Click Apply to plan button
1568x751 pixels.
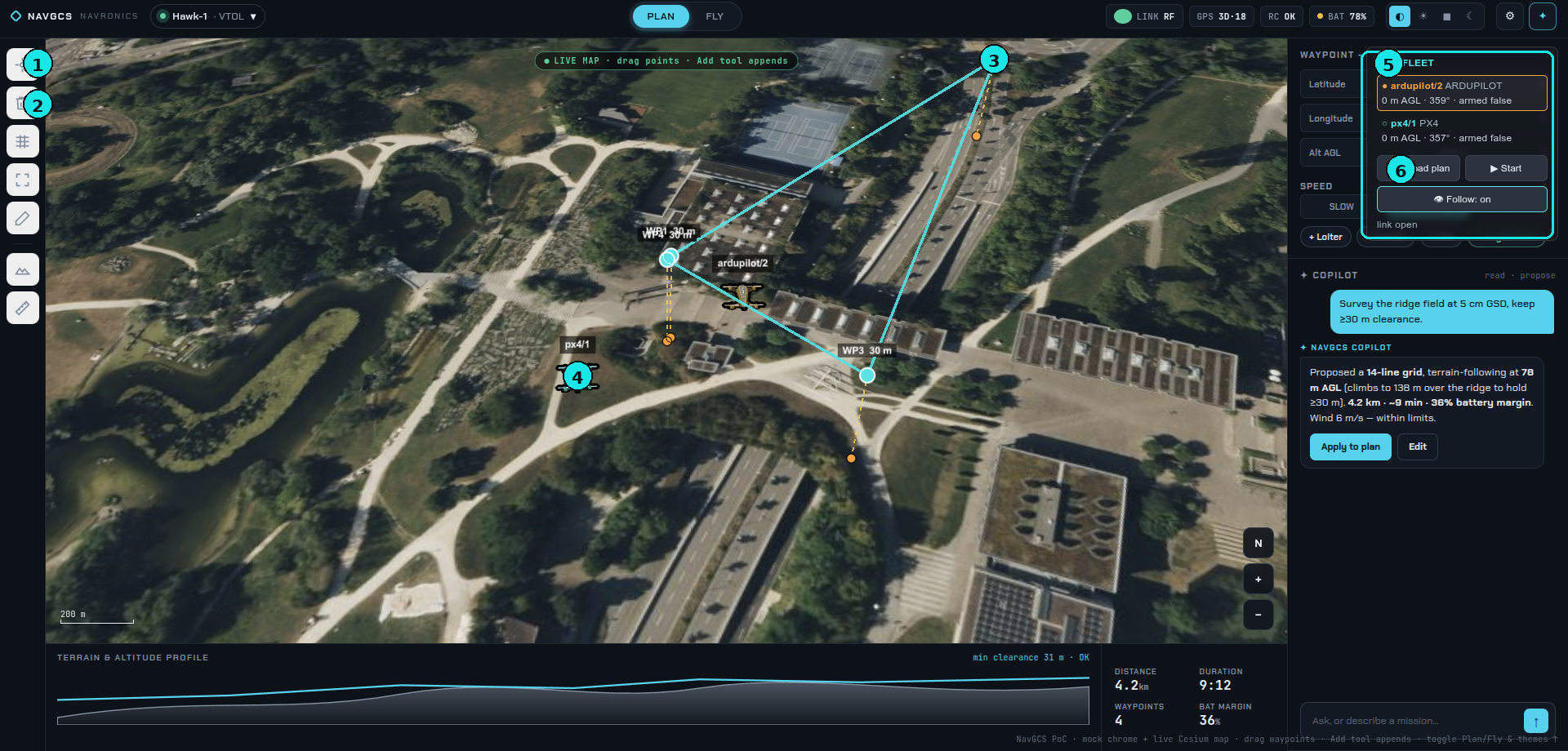[x=1350, y=447]
